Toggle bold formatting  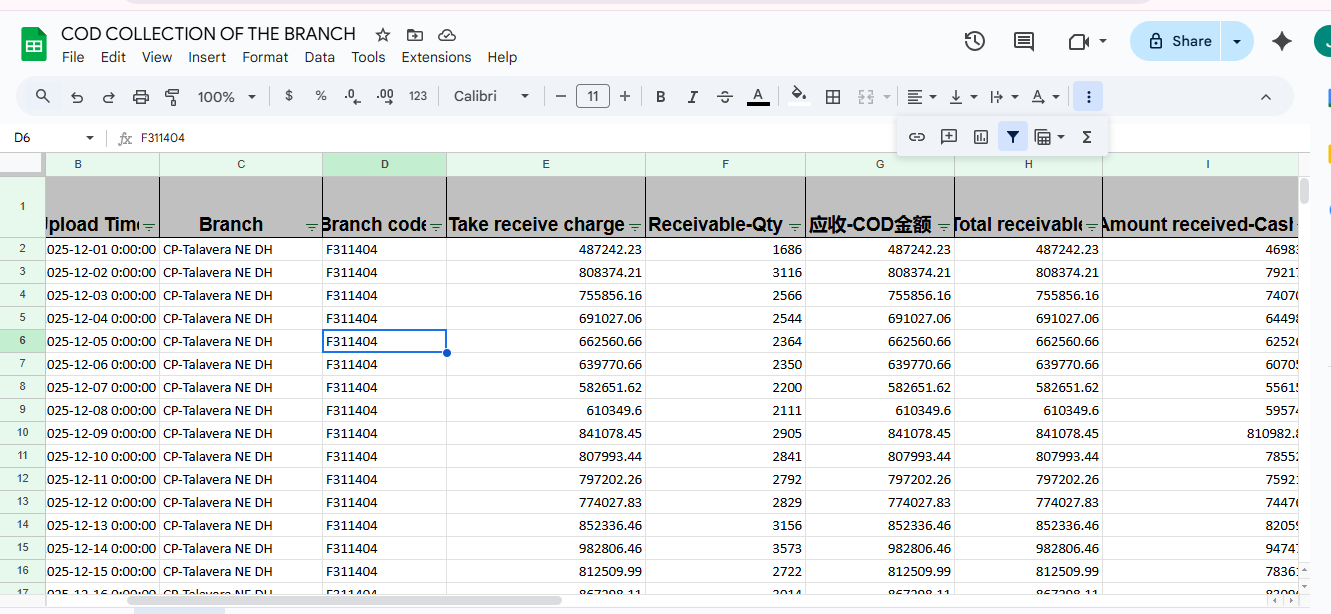point(660,97)
